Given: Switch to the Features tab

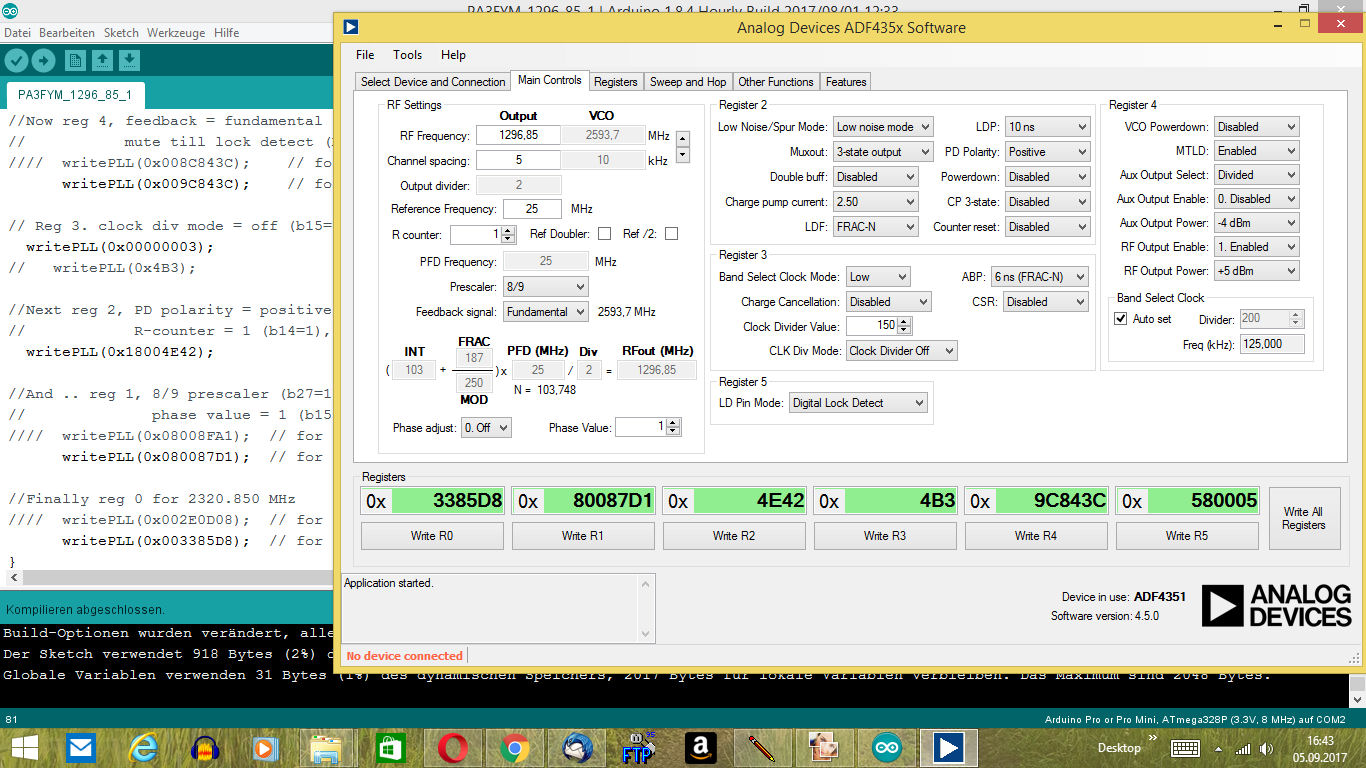Looking at the screenshot, I should click(846, 82).
